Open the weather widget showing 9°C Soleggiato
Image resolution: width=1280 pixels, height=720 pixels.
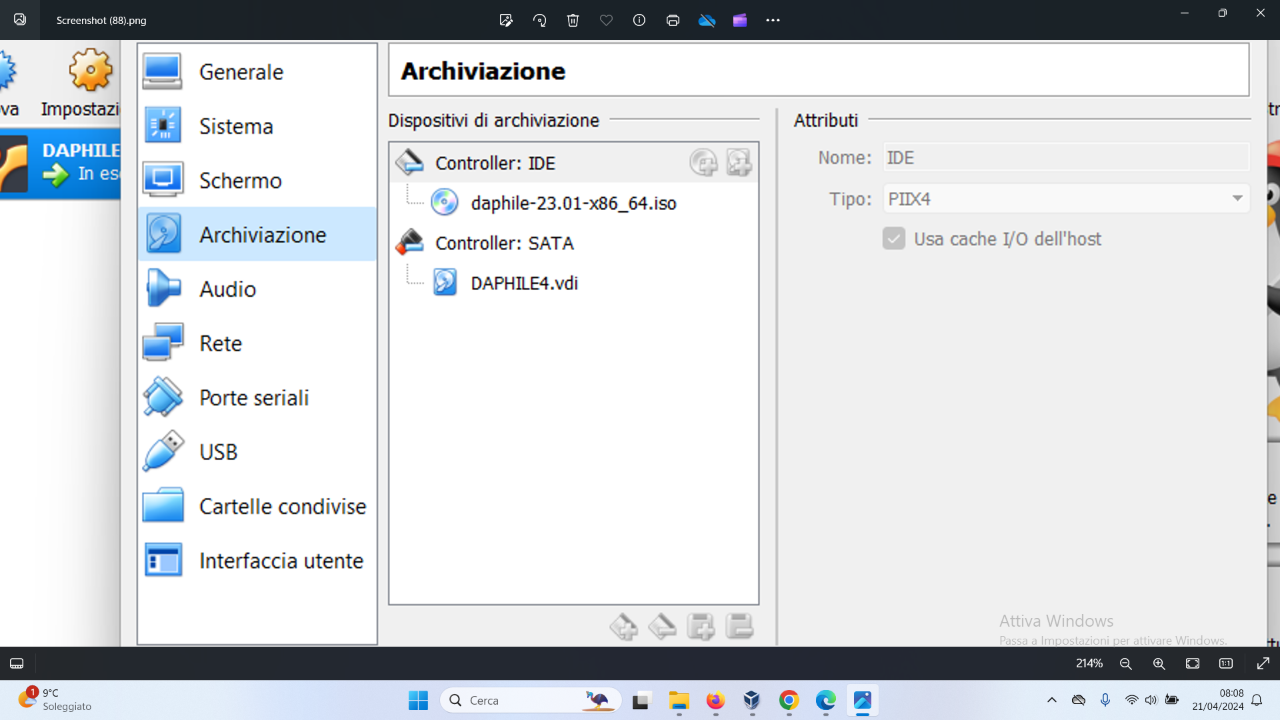click(x=56, y=699)
